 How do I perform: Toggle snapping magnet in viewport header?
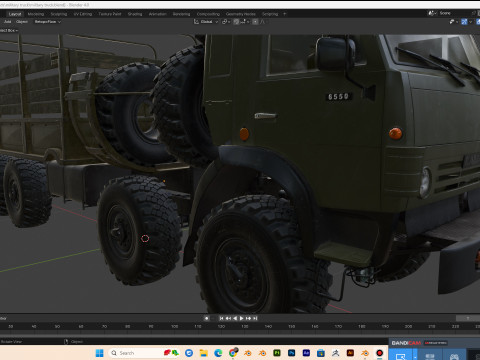click(x=236, y=22)
